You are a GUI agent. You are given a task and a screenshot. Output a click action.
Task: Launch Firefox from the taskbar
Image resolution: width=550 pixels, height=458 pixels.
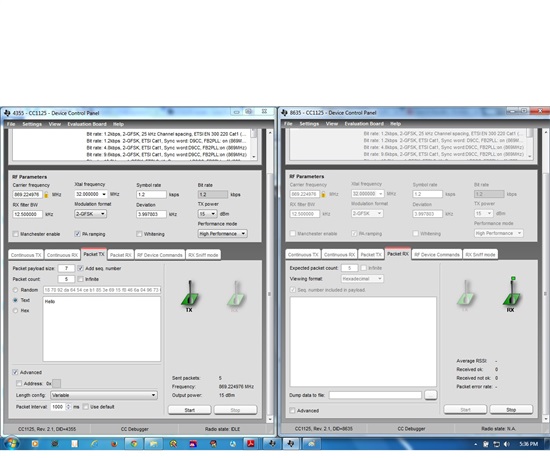tap(114, 444)
